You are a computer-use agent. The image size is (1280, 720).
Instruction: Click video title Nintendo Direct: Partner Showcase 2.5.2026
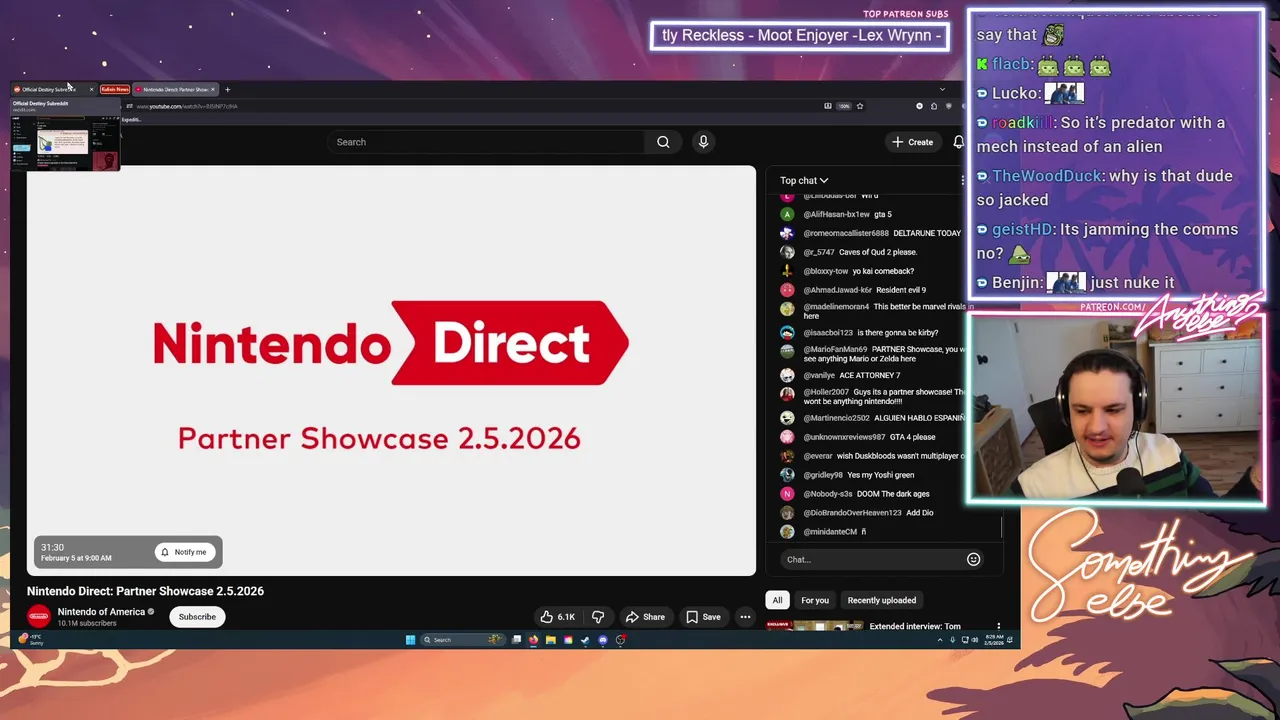145,591
